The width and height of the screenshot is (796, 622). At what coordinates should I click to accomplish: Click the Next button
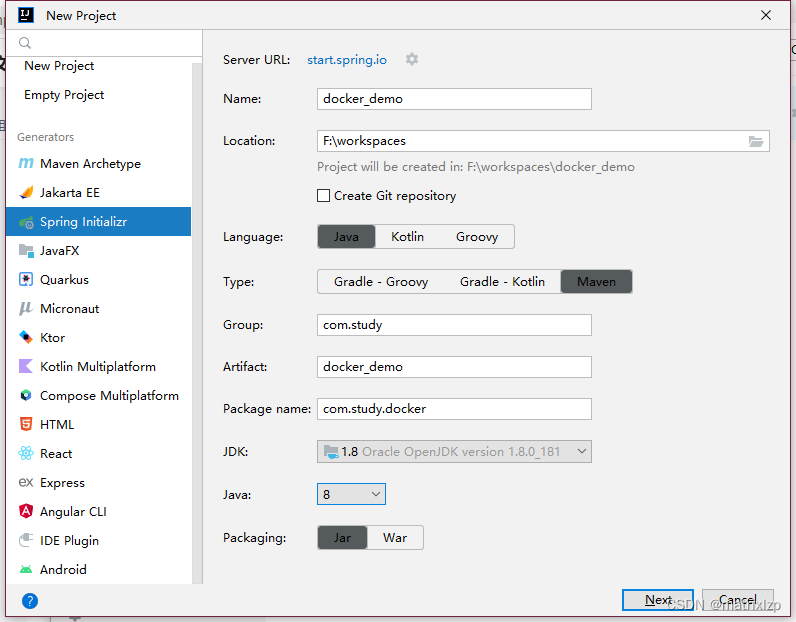pyautogui.click(x=658, y=600)
